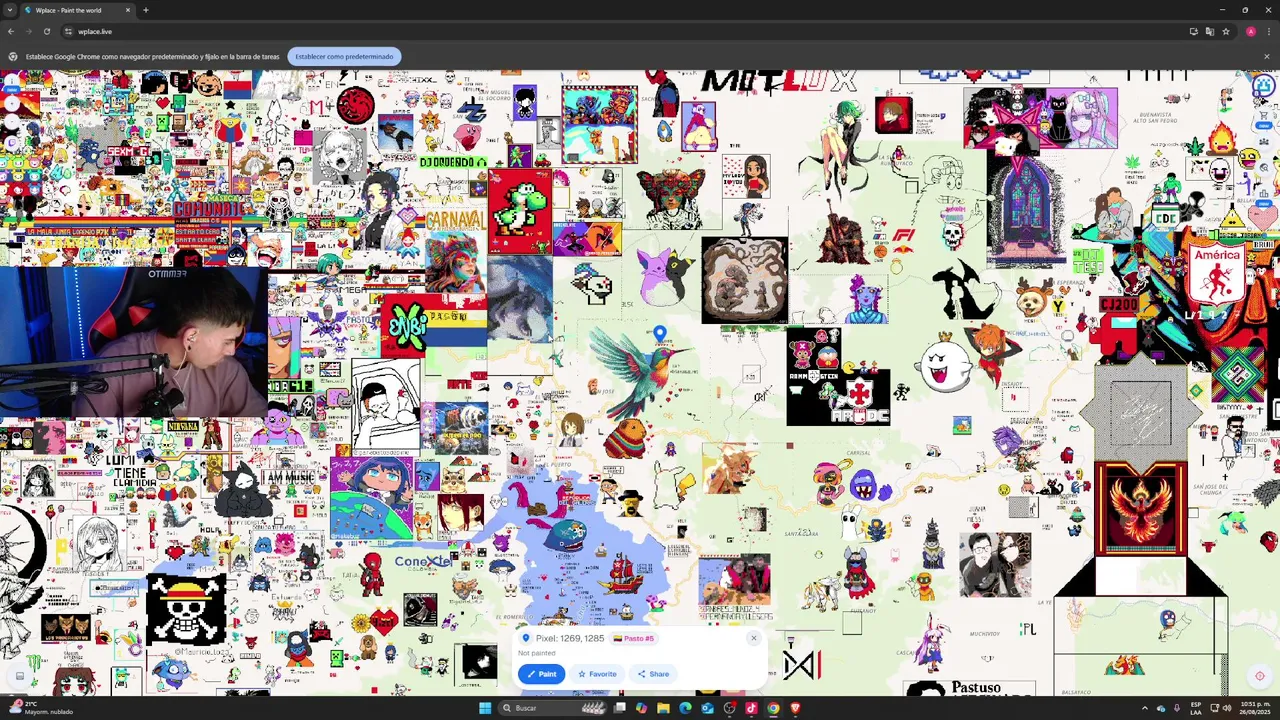Click the info circle button on the map
Screen dimensions: 1280x720
[13, 81]
